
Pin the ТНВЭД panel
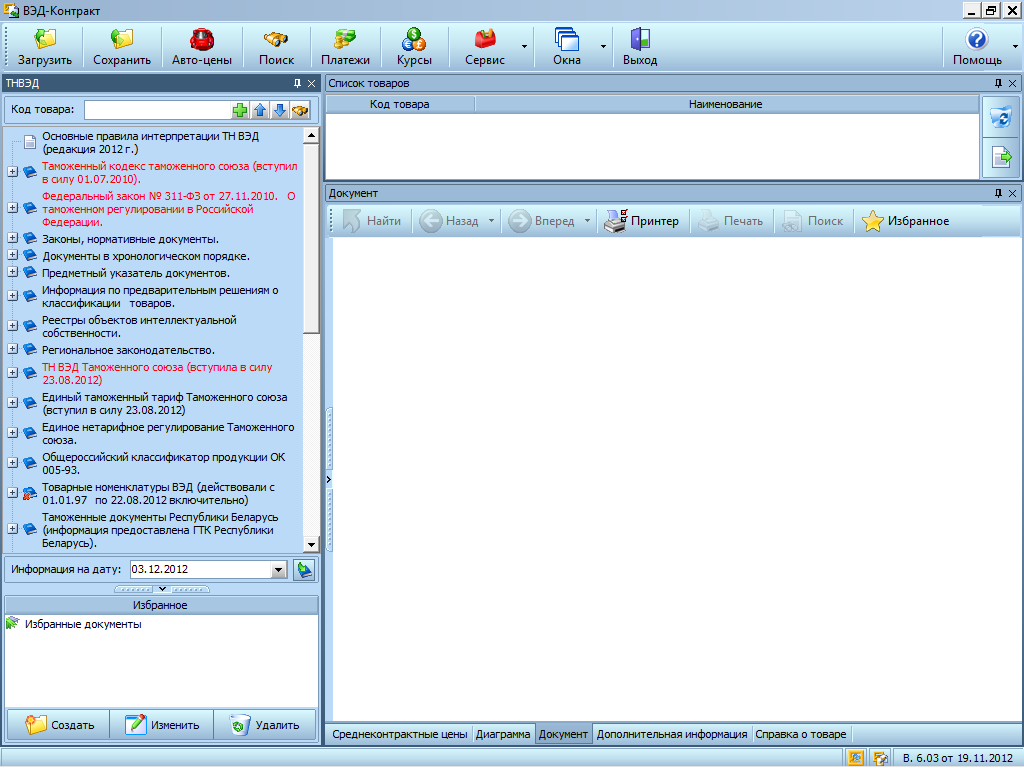point(297,84)
